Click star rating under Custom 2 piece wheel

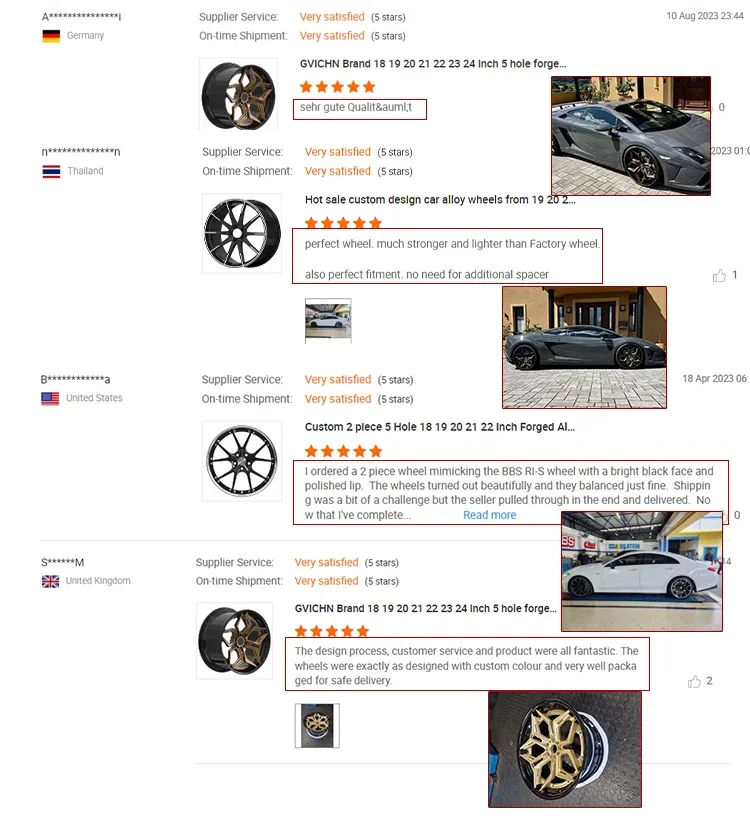[x=344, y=451]
